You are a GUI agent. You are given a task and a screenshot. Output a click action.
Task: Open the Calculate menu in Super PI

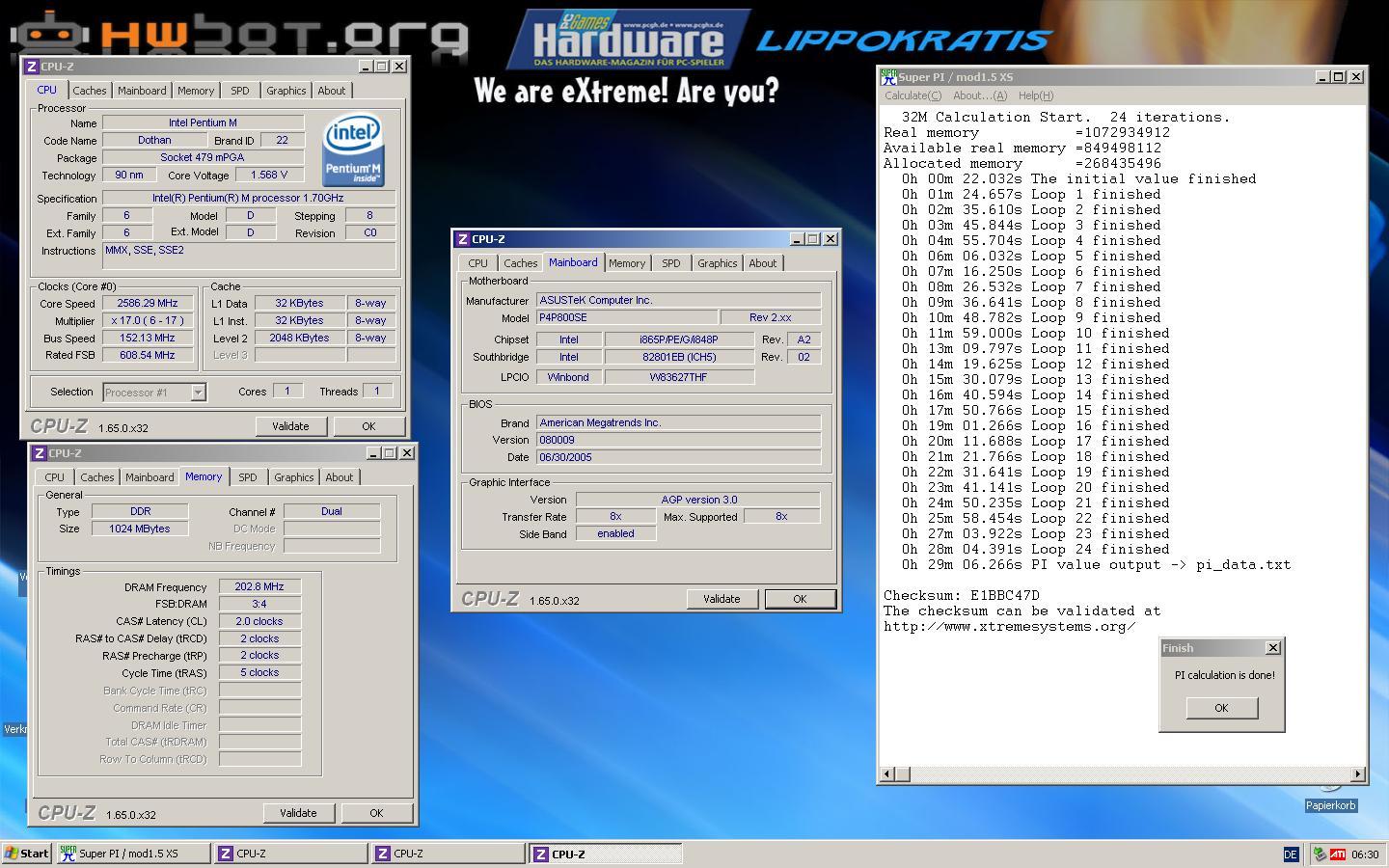pyautogui.click(x=912, y=95)
